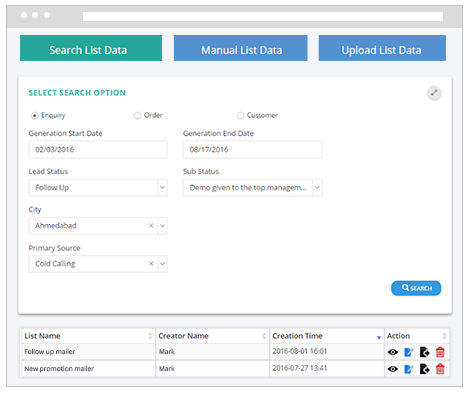Click the 'New promotion mailer' list name
This screenshot has width=468, height=396.
pyautogui.click(x=59, y=369)
